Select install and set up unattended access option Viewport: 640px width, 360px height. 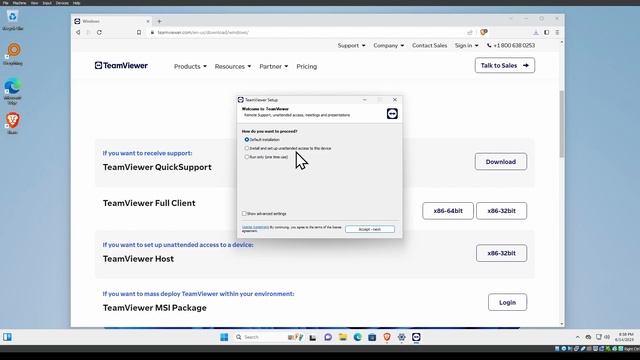247,148
